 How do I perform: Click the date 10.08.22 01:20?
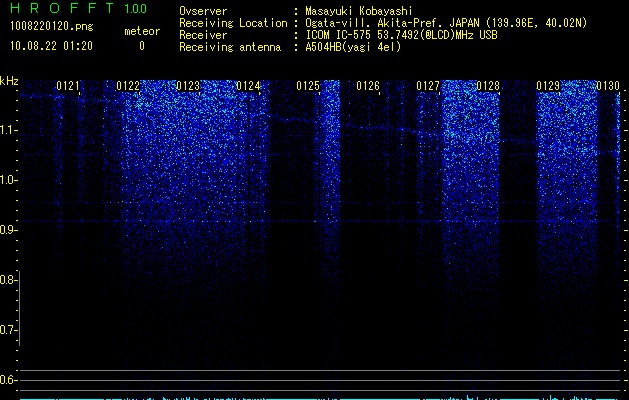point(51,46)
